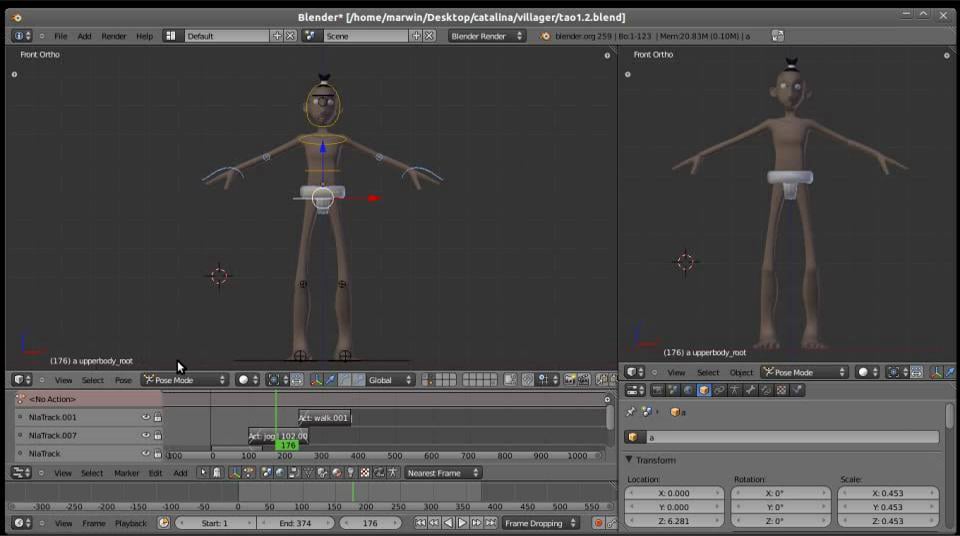
Task: Add a new scene
Action: click(x=416, y=36)
